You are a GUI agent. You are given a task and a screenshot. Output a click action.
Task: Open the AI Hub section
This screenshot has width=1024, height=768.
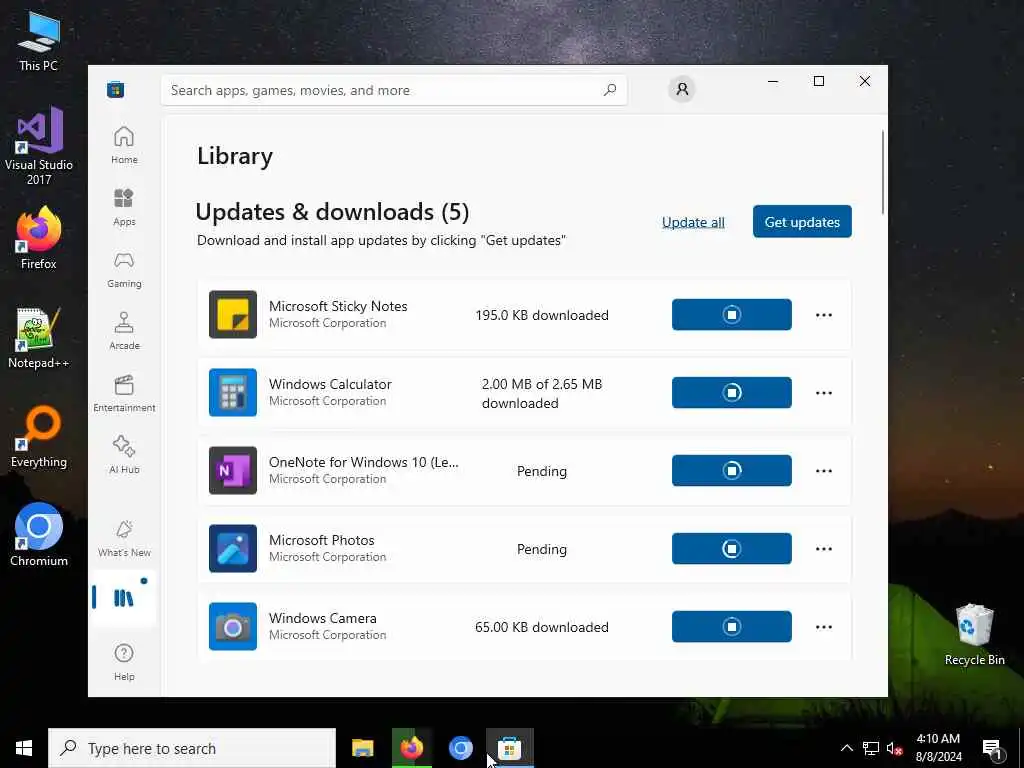(124, 455)
